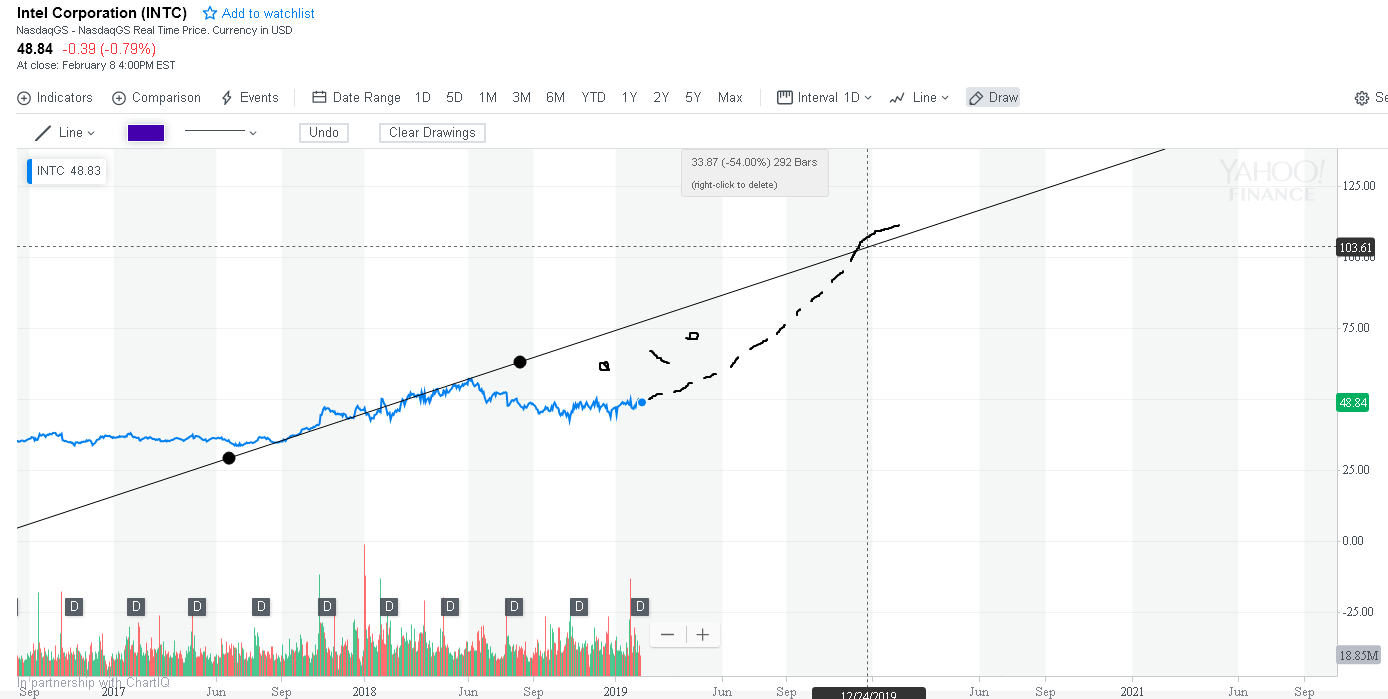1388x699 pixels.
Task: Toggle Draw mode off
Action: [x=992, y=97]
